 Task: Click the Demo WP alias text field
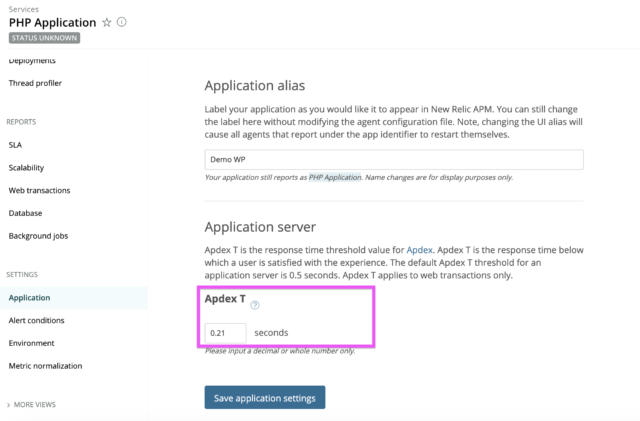393,160
